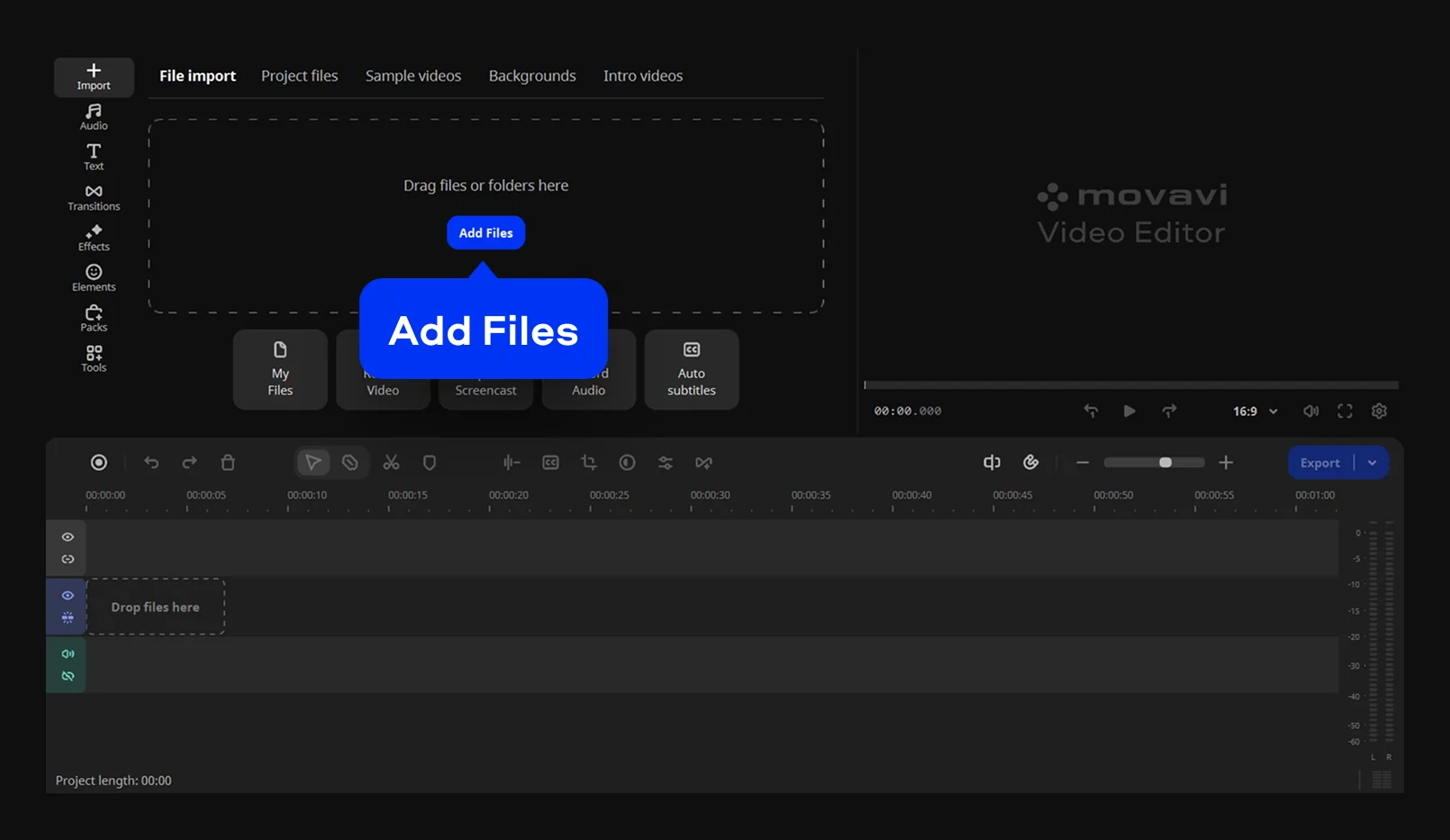Image resolution: width=1450 pixels, height=840 pixels.
Task: Open the Text titles panel
Action: (x=93, y=156)
